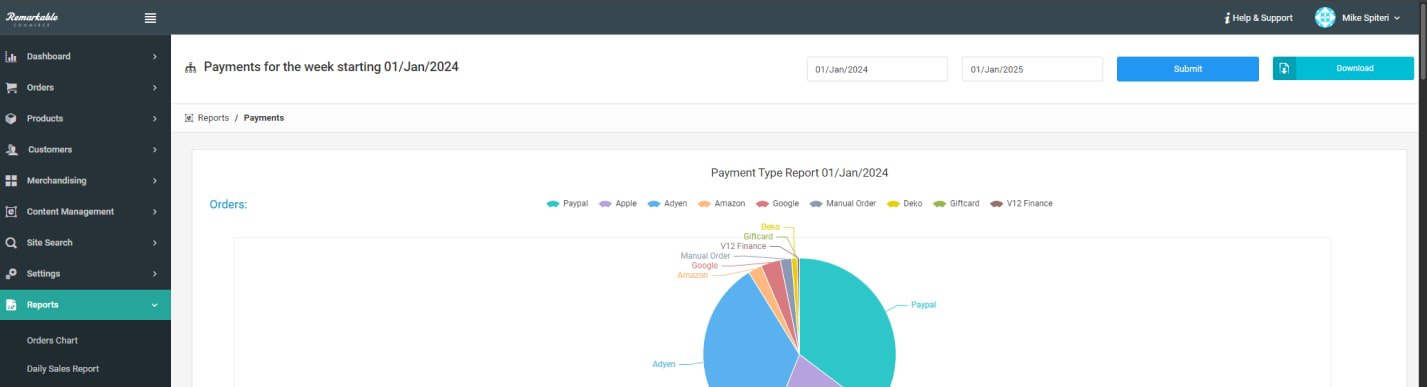Click the Site Search magnifier icon
The width and height of the screenshot is (1427, 387).
click(x=11, y=243)
